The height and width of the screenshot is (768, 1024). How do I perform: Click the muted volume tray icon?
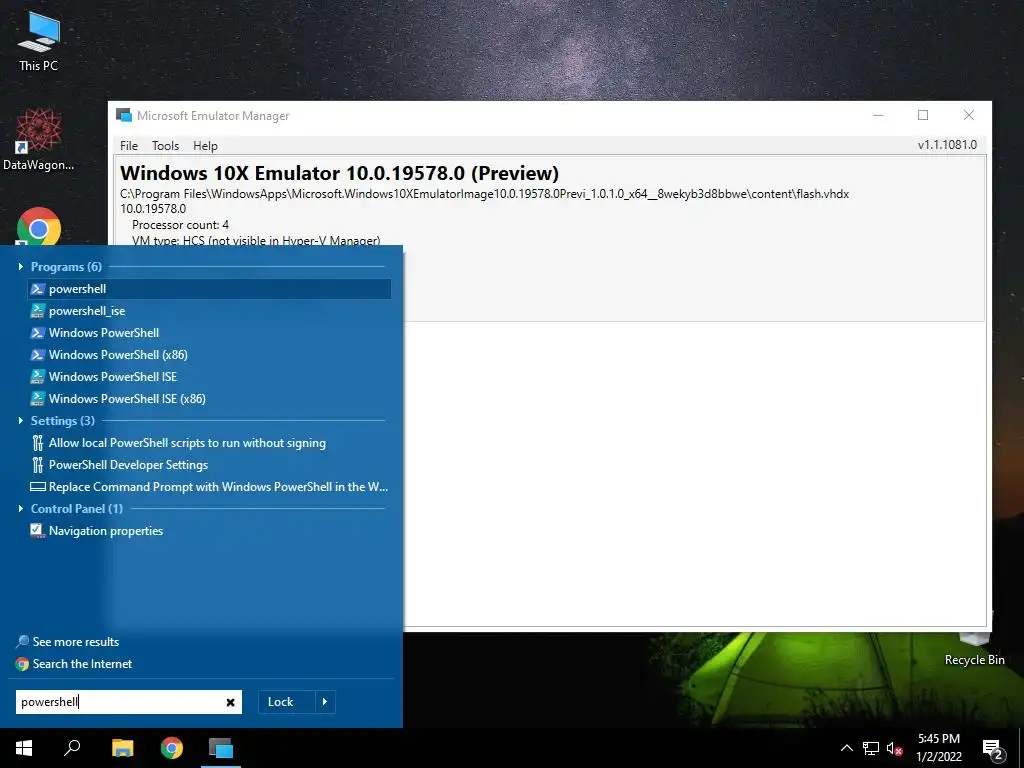tap(895, 748)
